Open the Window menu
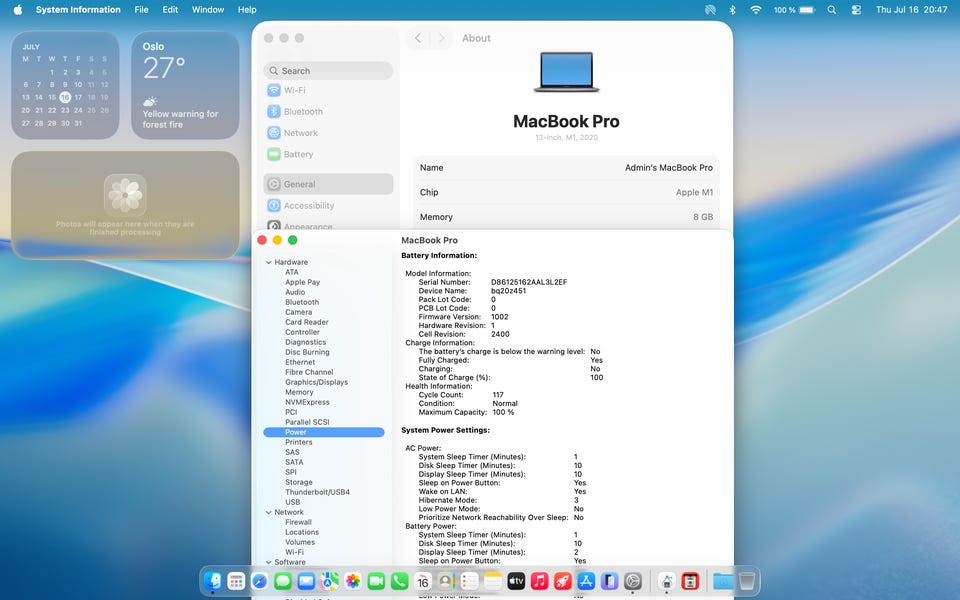Screen dimensions: 960x600 tap(208, 10)
